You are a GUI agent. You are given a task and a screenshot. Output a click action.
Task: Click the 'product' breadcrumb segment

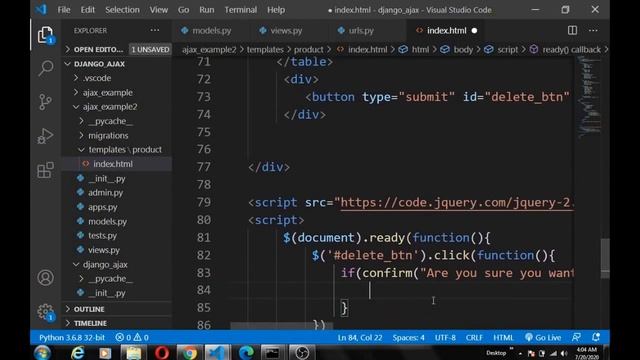[308, 50]
